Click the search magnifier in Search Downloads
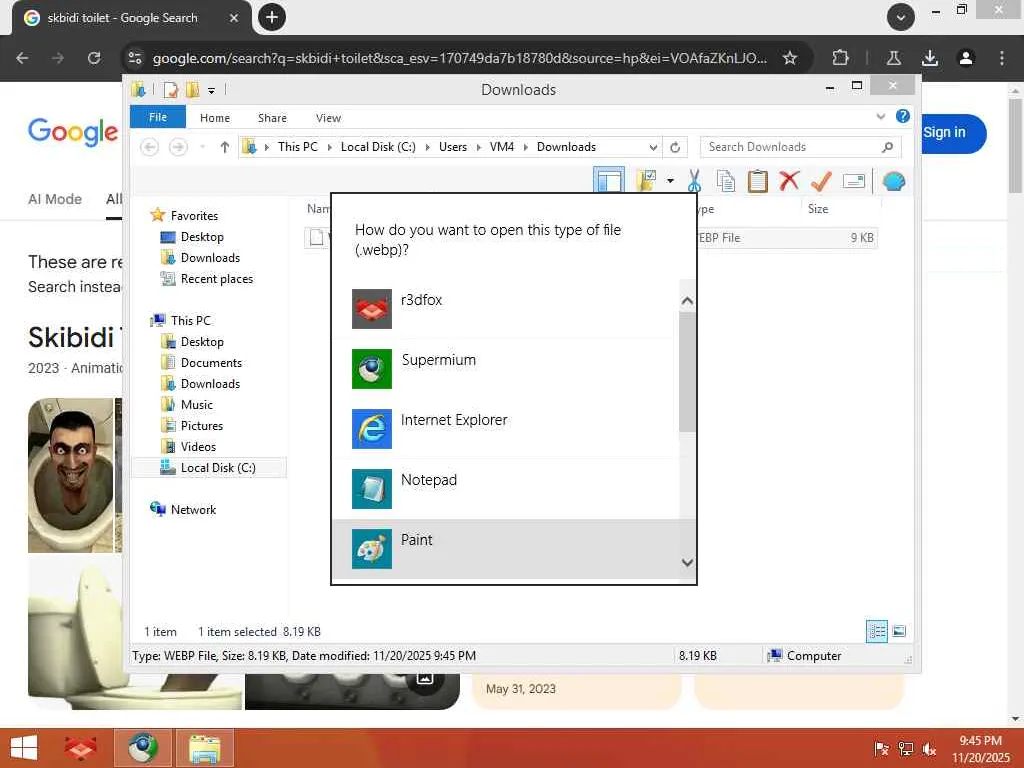This screenshot has height=768, width=1024. click(887, 147)
